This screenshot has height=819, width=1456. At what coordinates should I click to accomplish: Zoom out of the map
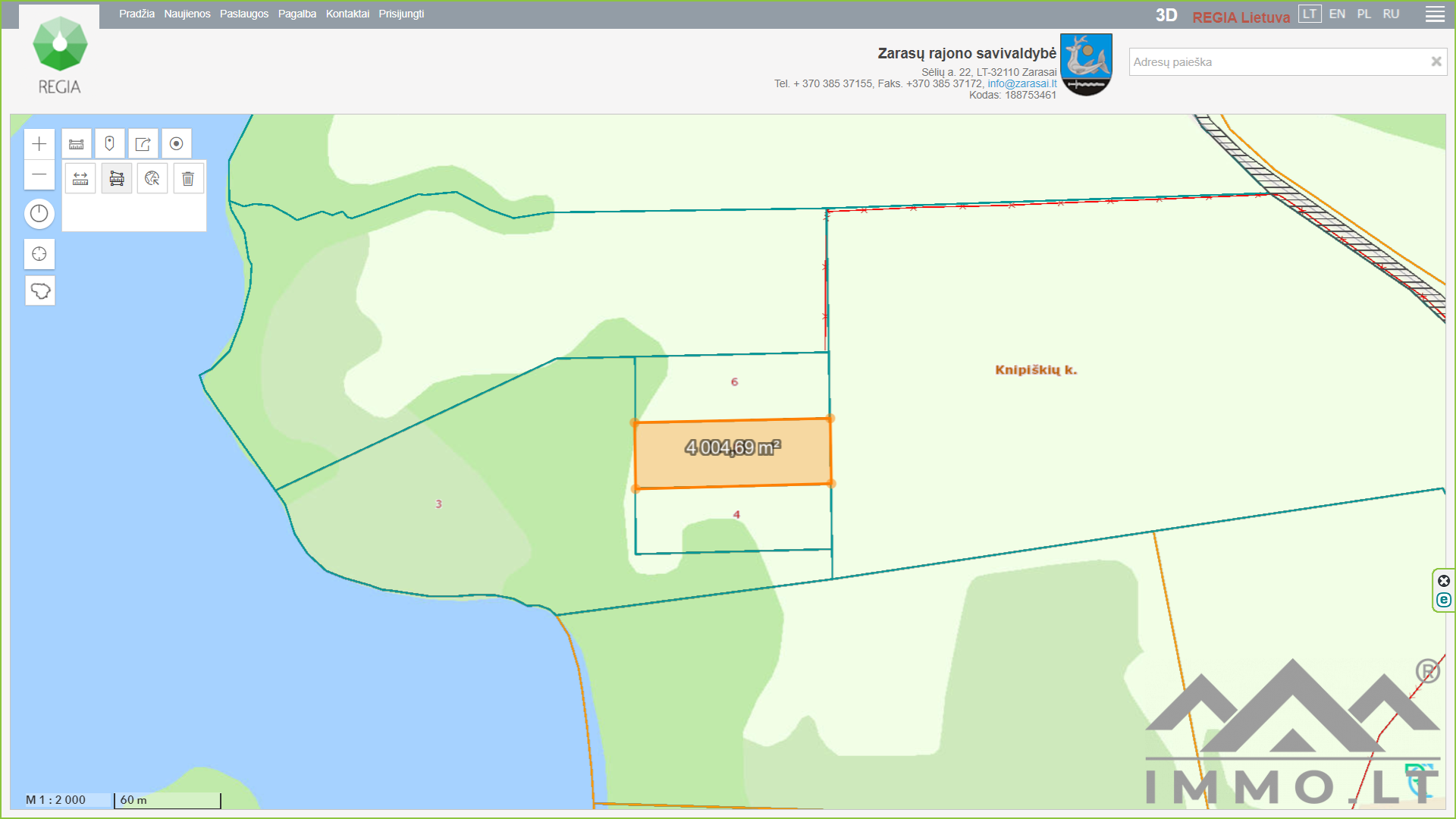point(39,174)
